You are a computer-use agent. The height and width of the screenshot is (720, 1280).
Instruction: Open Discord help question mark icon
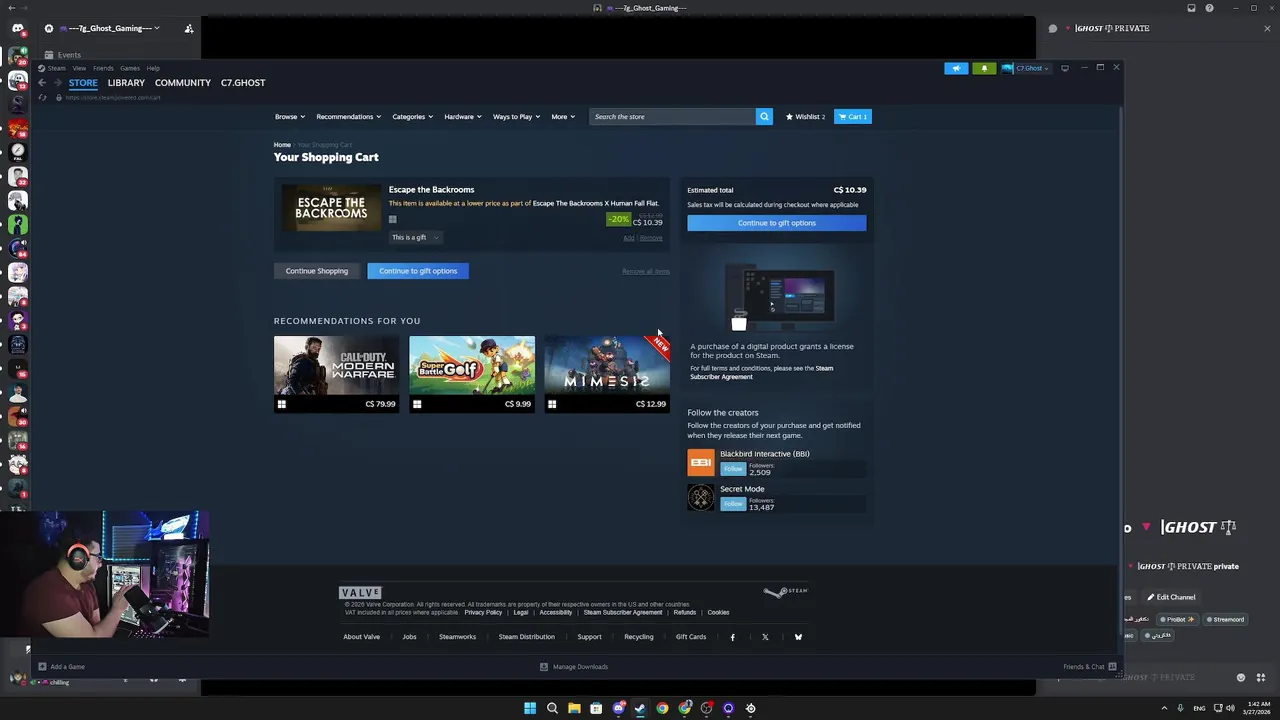[1210, 8]
